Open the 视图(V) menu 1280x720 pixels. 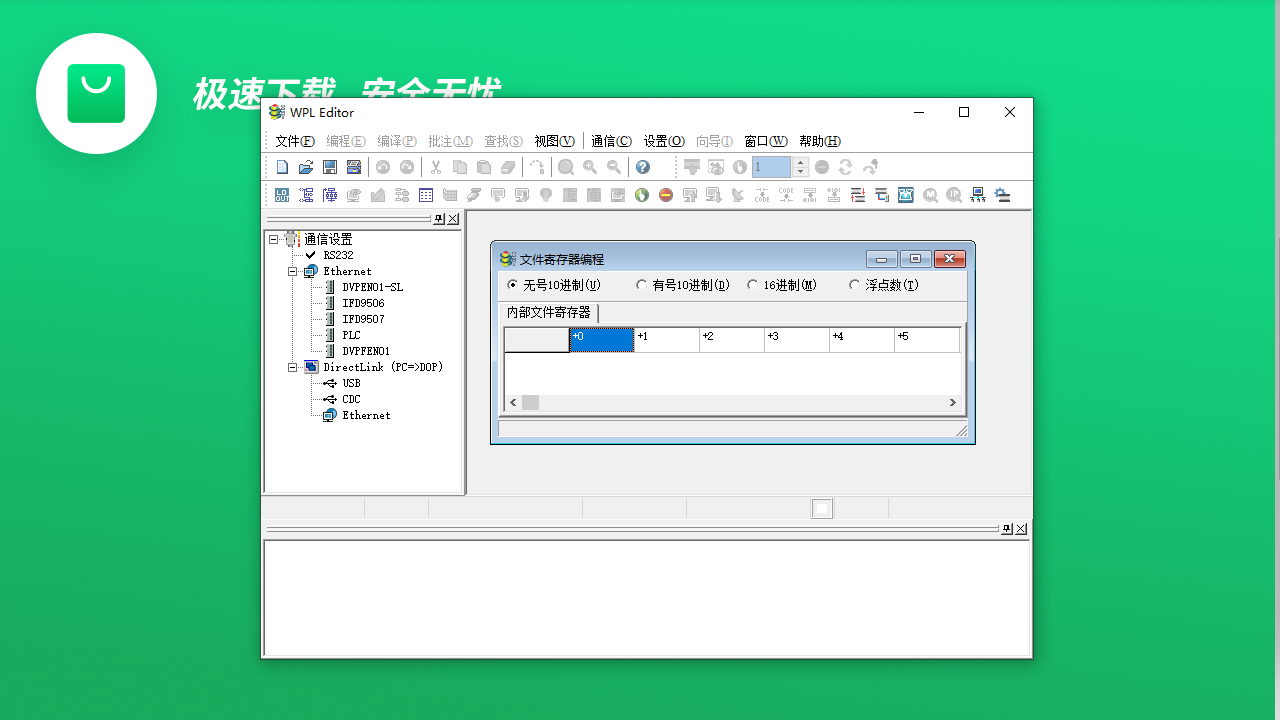coord(554,141)
